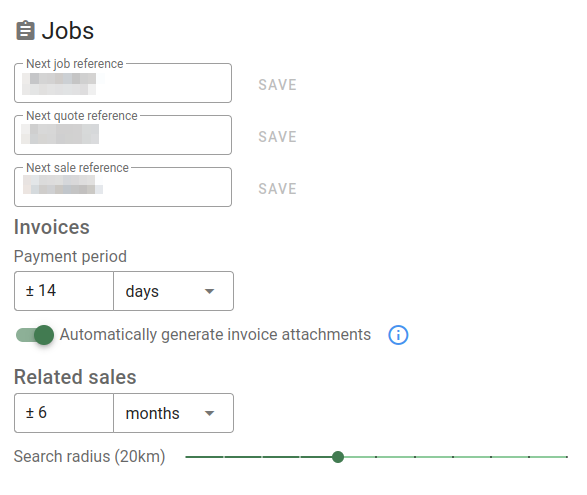587x495 pixels.
Task: Click the Payment period label
Action: click(x=70, y=256)
